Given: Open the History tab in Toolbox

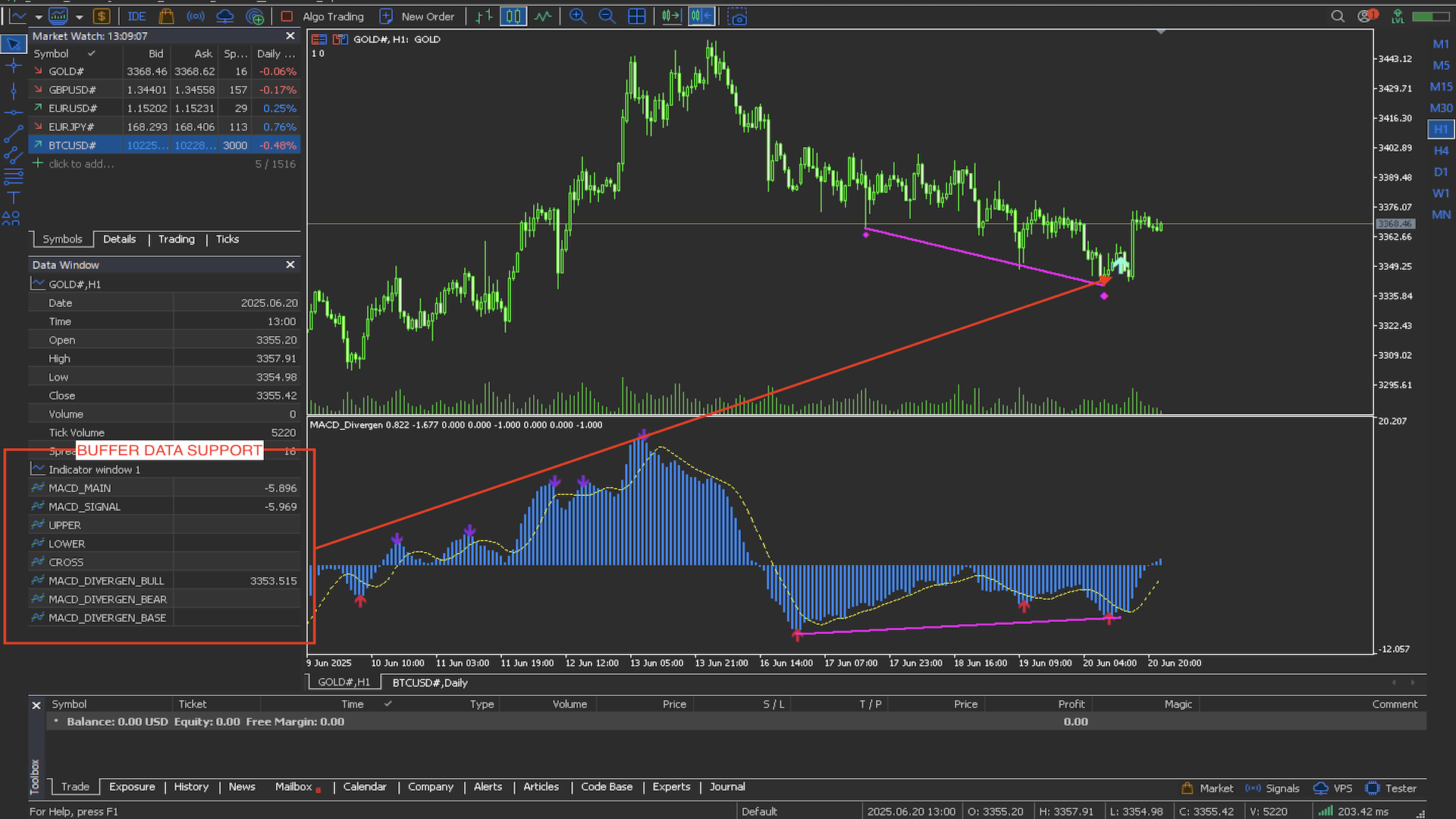Looking at the screenshot, I should pyautogui.click(x=191, y=787).
